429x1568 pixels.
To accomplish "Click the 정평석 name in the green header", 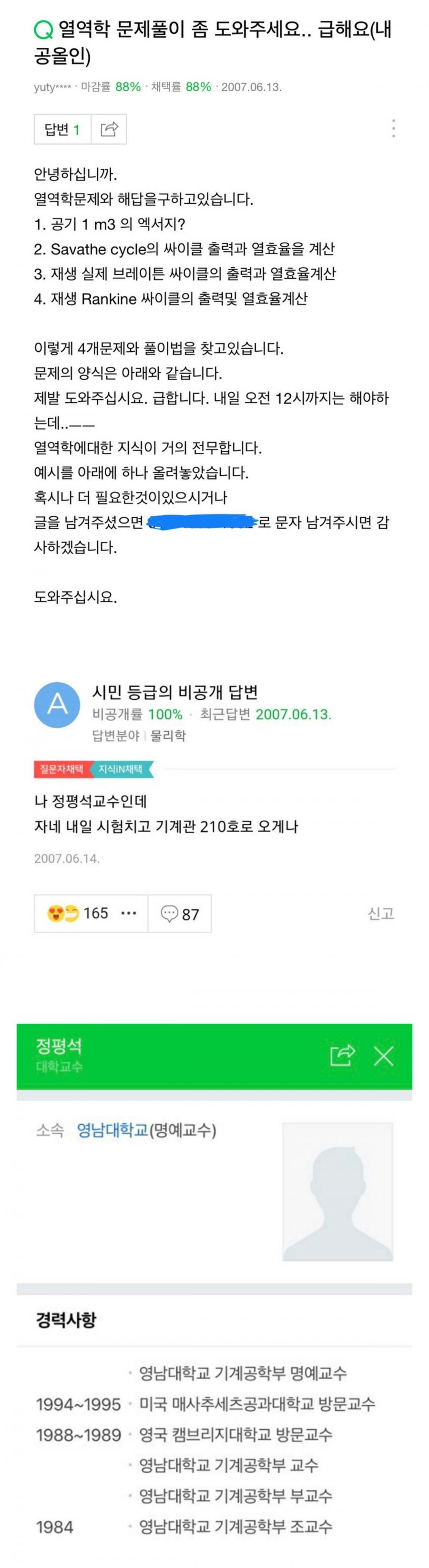I will tap(59, 1046).
